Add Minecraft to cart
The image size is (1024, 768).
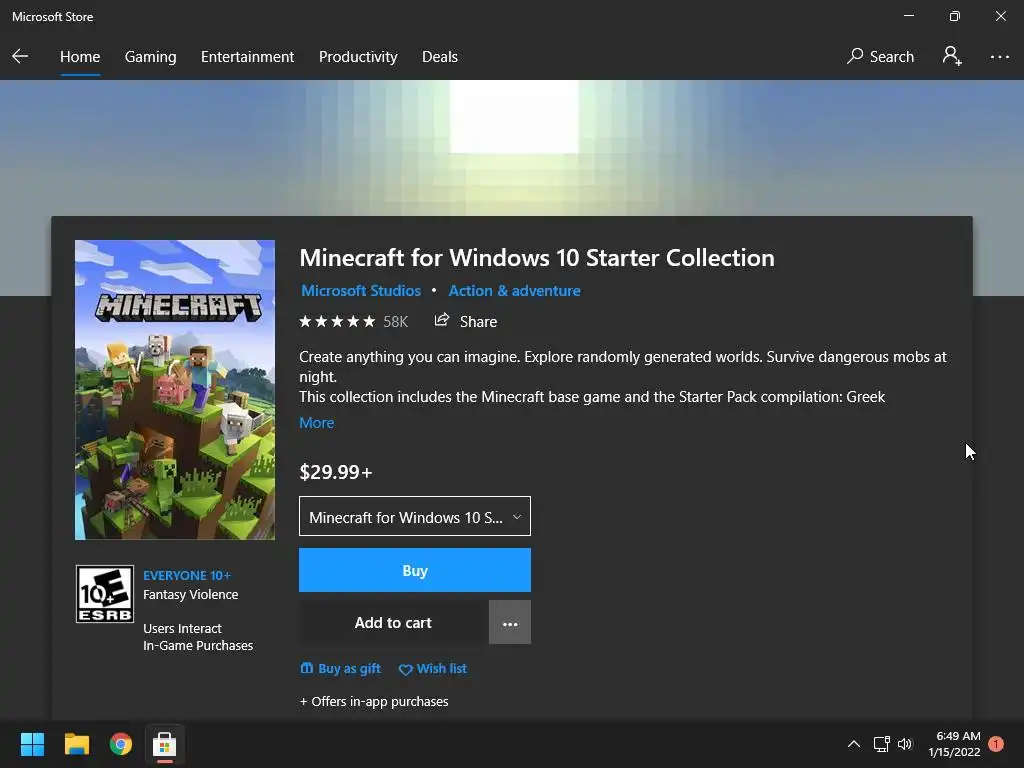[x=393, y=622]
